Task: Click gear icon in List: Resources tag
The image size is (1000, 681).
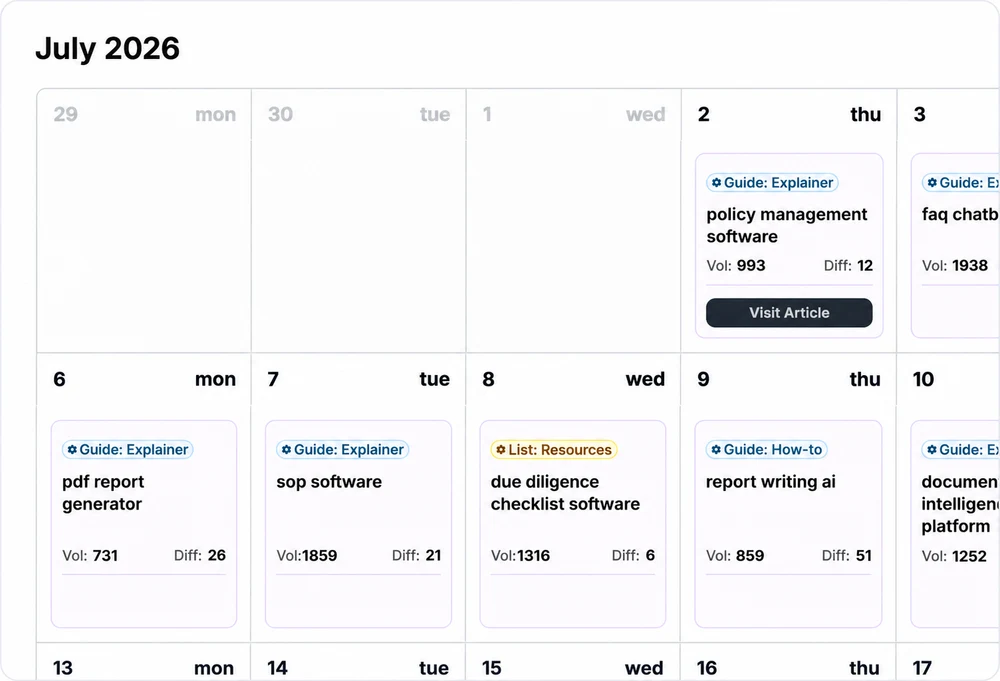Action: click(x=501, y=450)
